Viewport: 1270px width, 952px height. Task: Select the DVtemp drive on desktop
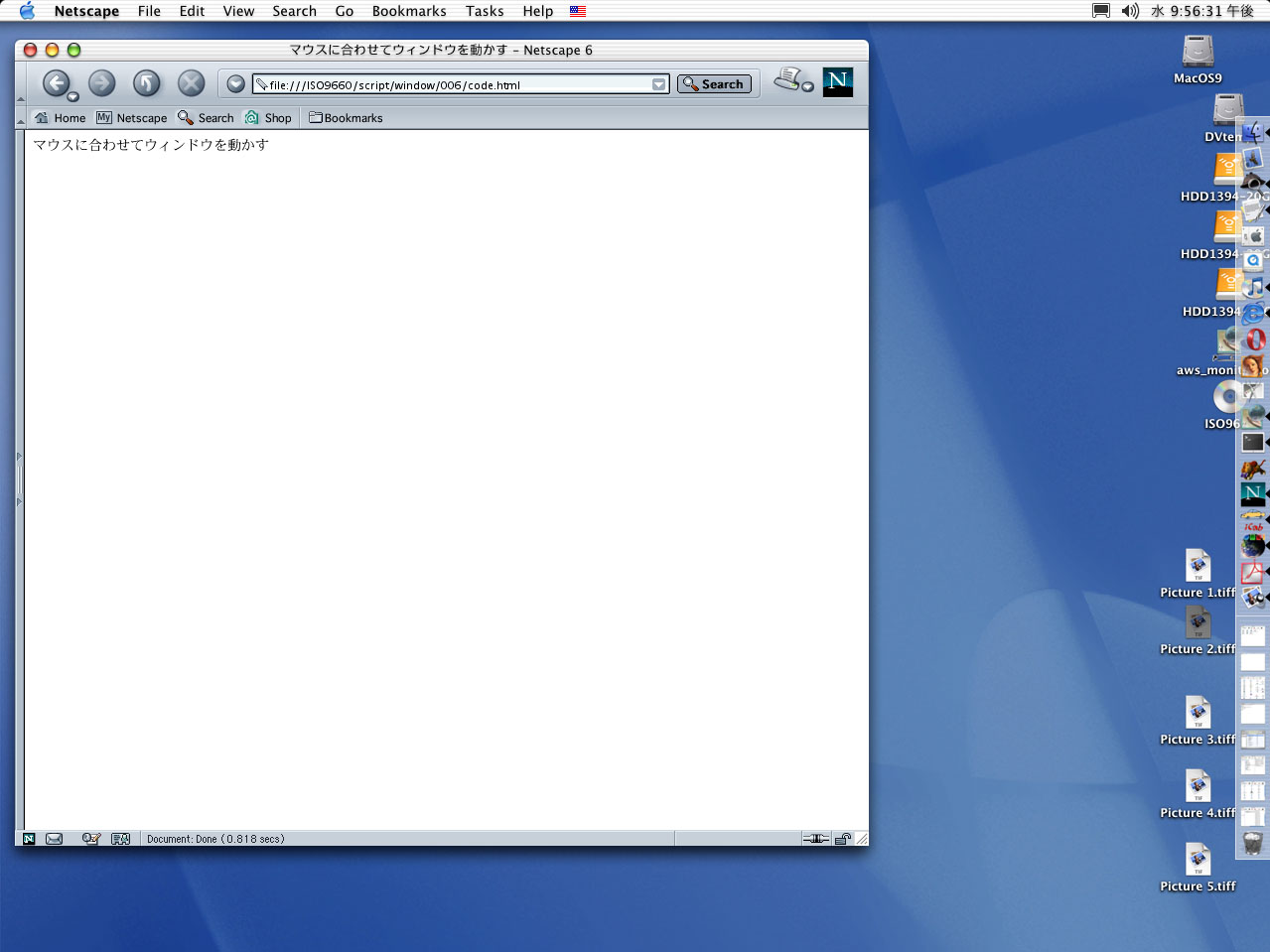click(1228, 109)
